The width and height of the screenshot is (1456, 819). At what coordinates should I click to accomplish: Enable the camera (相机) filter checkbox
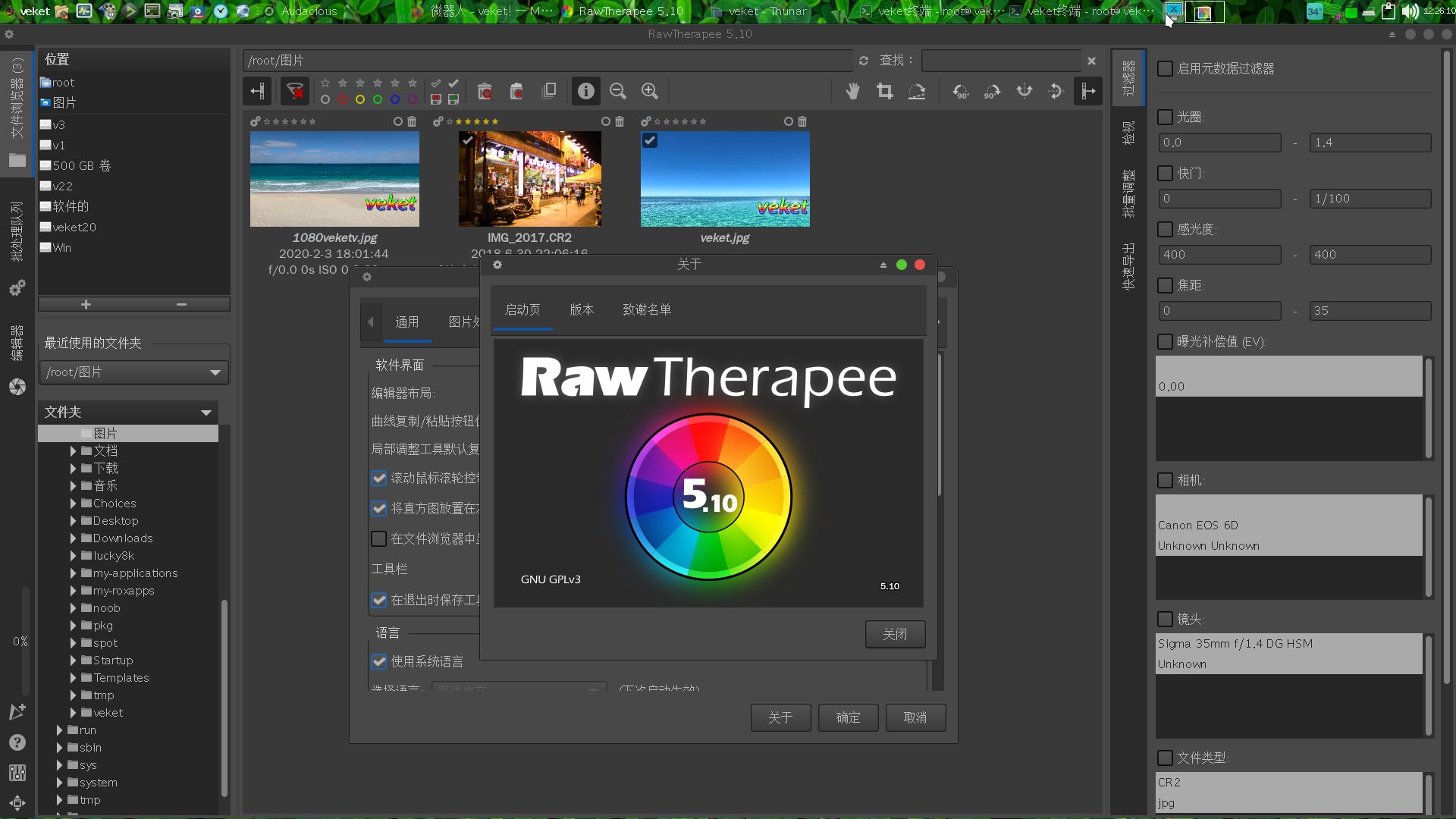point(1166,480)
